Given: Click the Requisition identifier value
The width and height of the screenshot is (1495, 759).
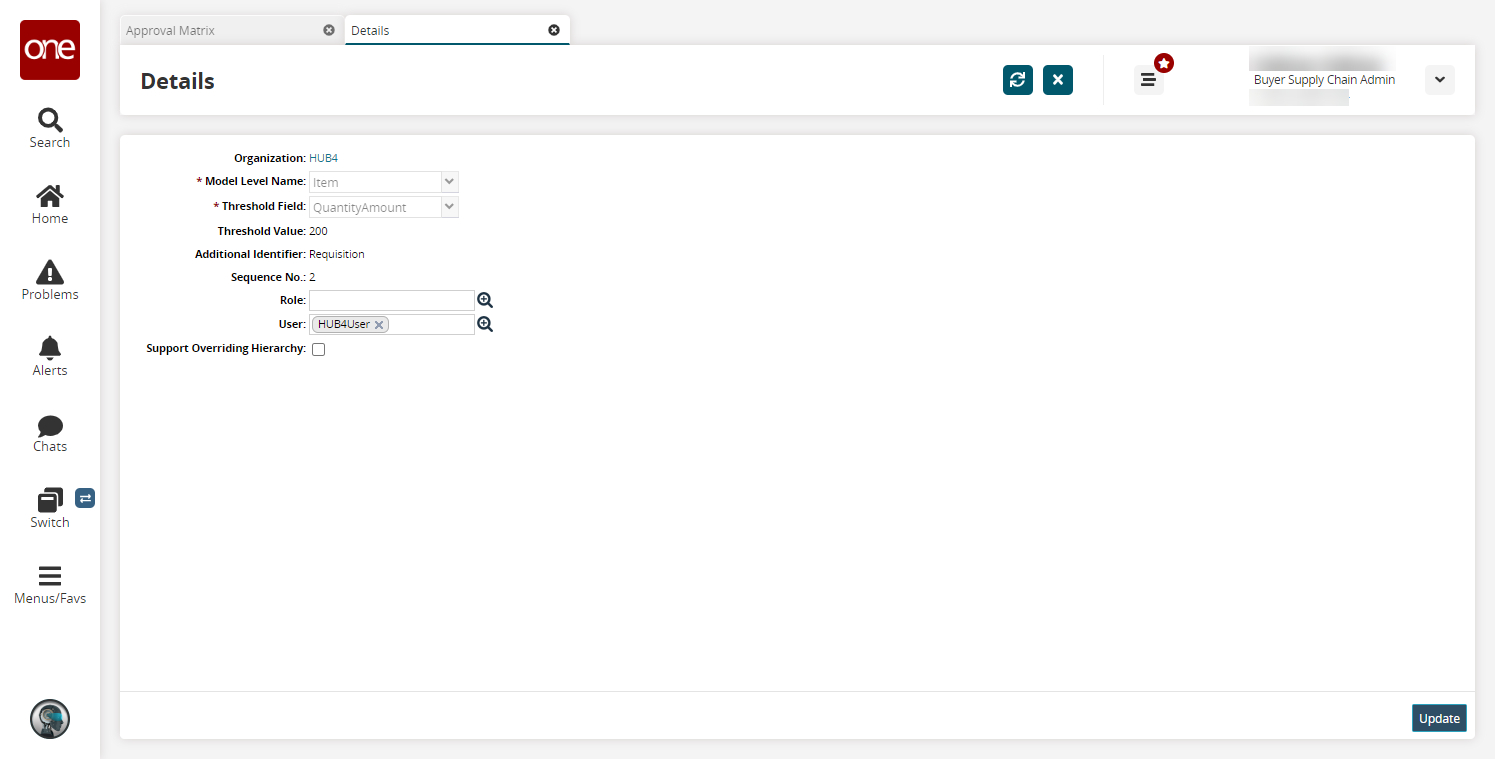Looking at the screenshot, I should coord(337,254).
